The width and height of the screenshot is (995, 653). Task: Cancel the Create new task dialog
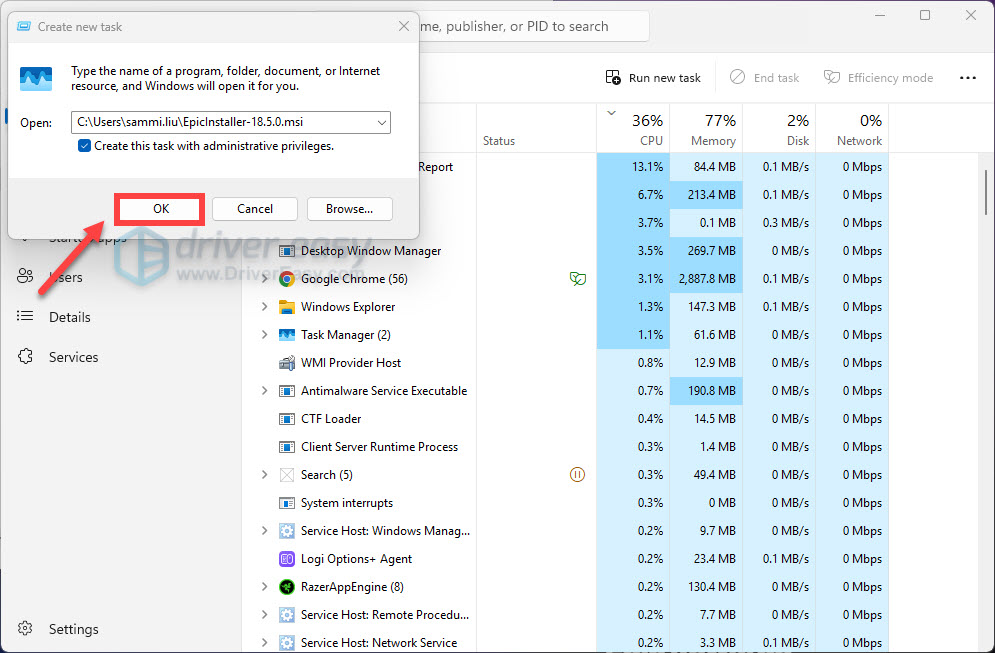[254, 209]
